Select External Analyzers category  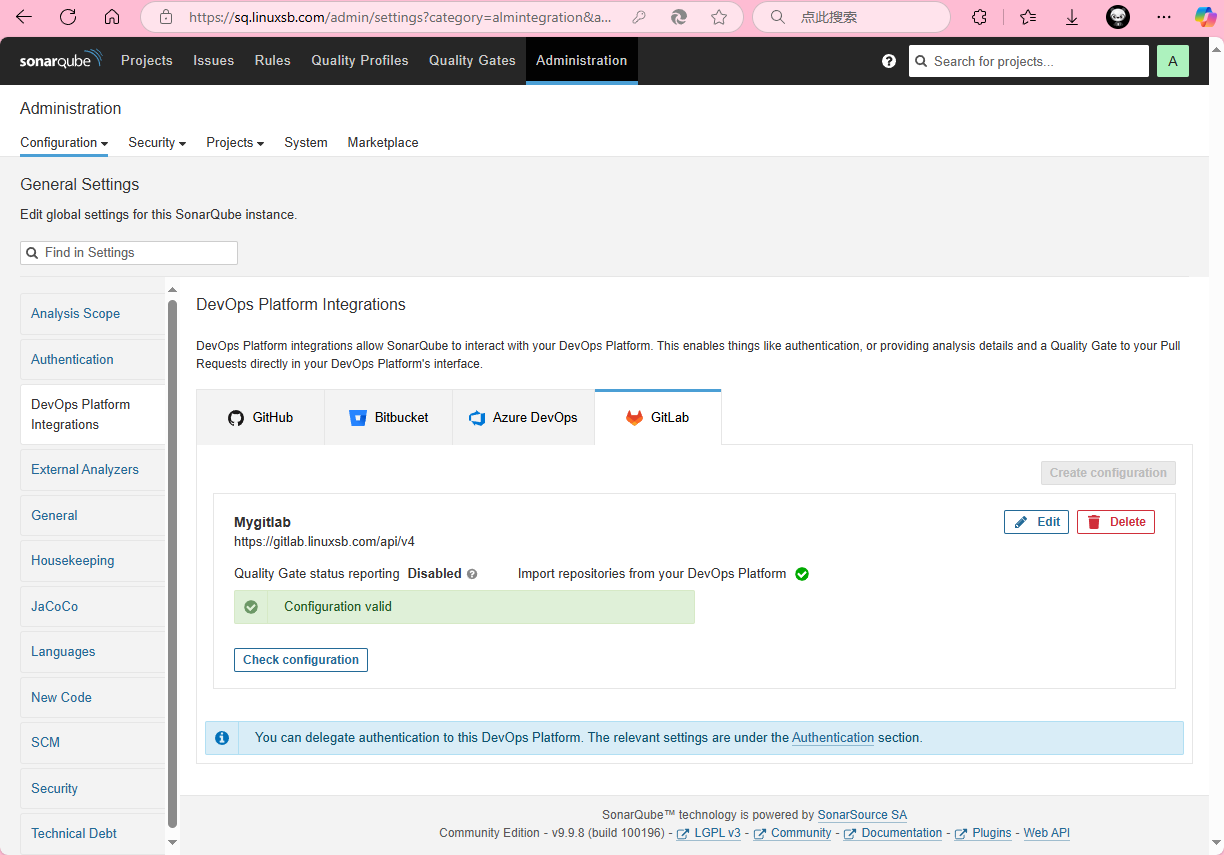point(93,470)
